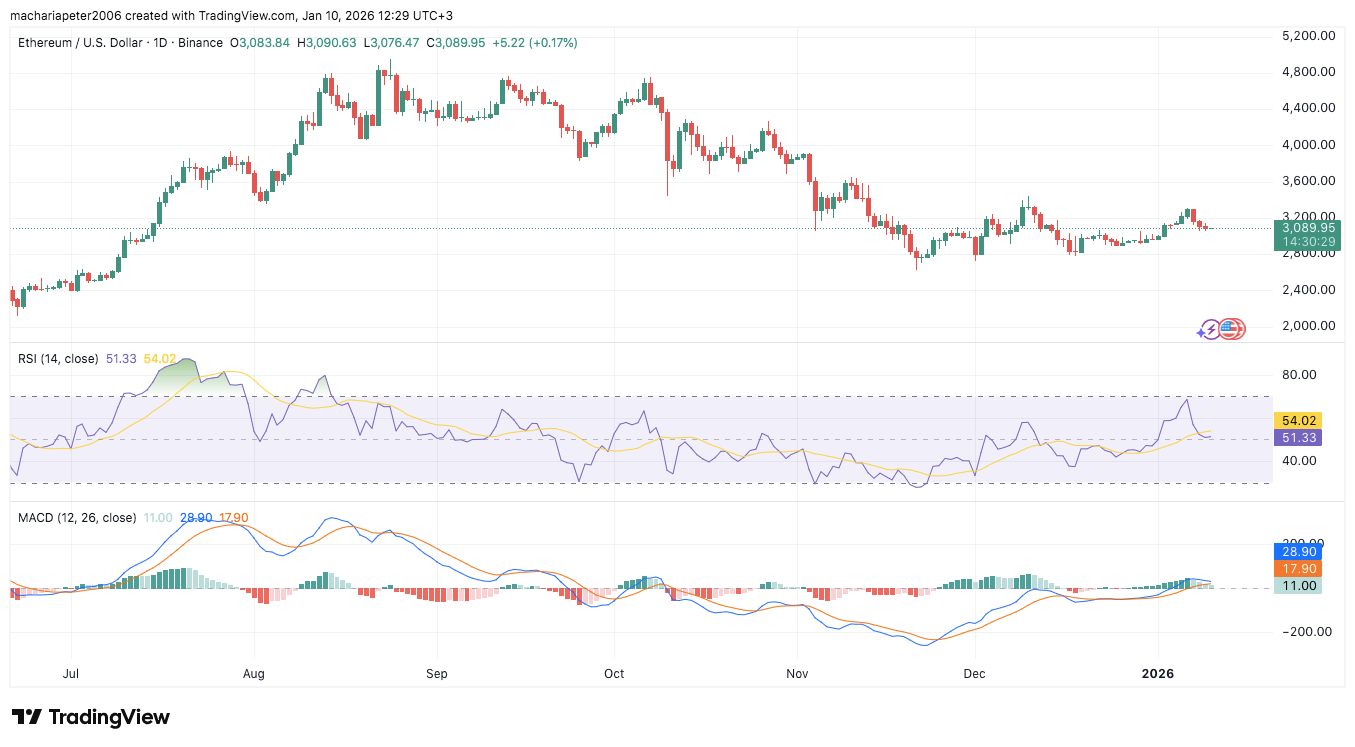Viewport: 1355px width, 747px height.
Task: Click the purple sparkle icon near the chart
Action: pyautogui.click(x=1200, y=333)
